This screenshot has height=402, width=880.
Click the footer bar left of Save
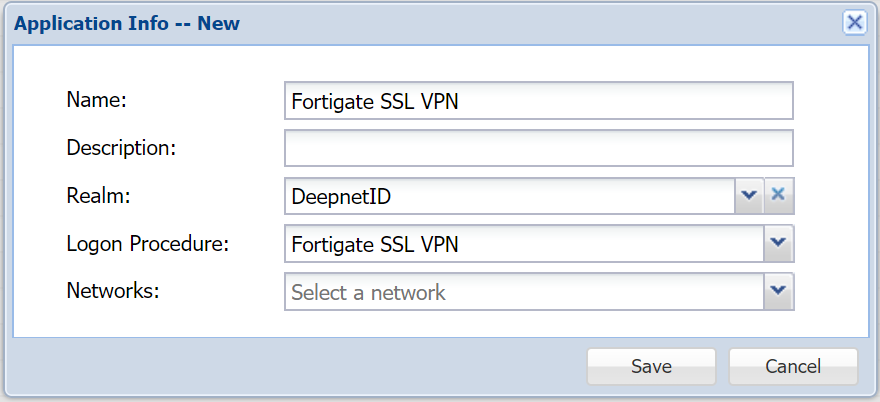pos(300,366)
